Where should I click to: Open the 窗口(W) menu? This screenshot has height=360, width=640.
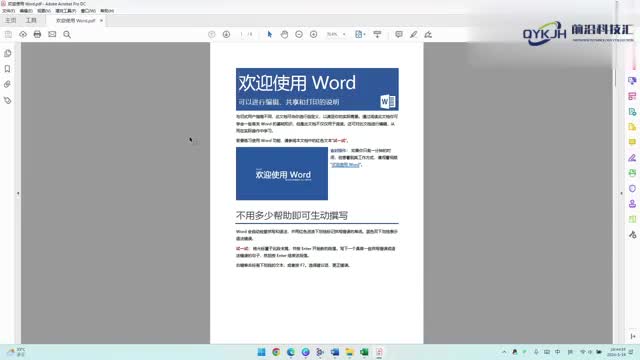[x=88, y=11]
